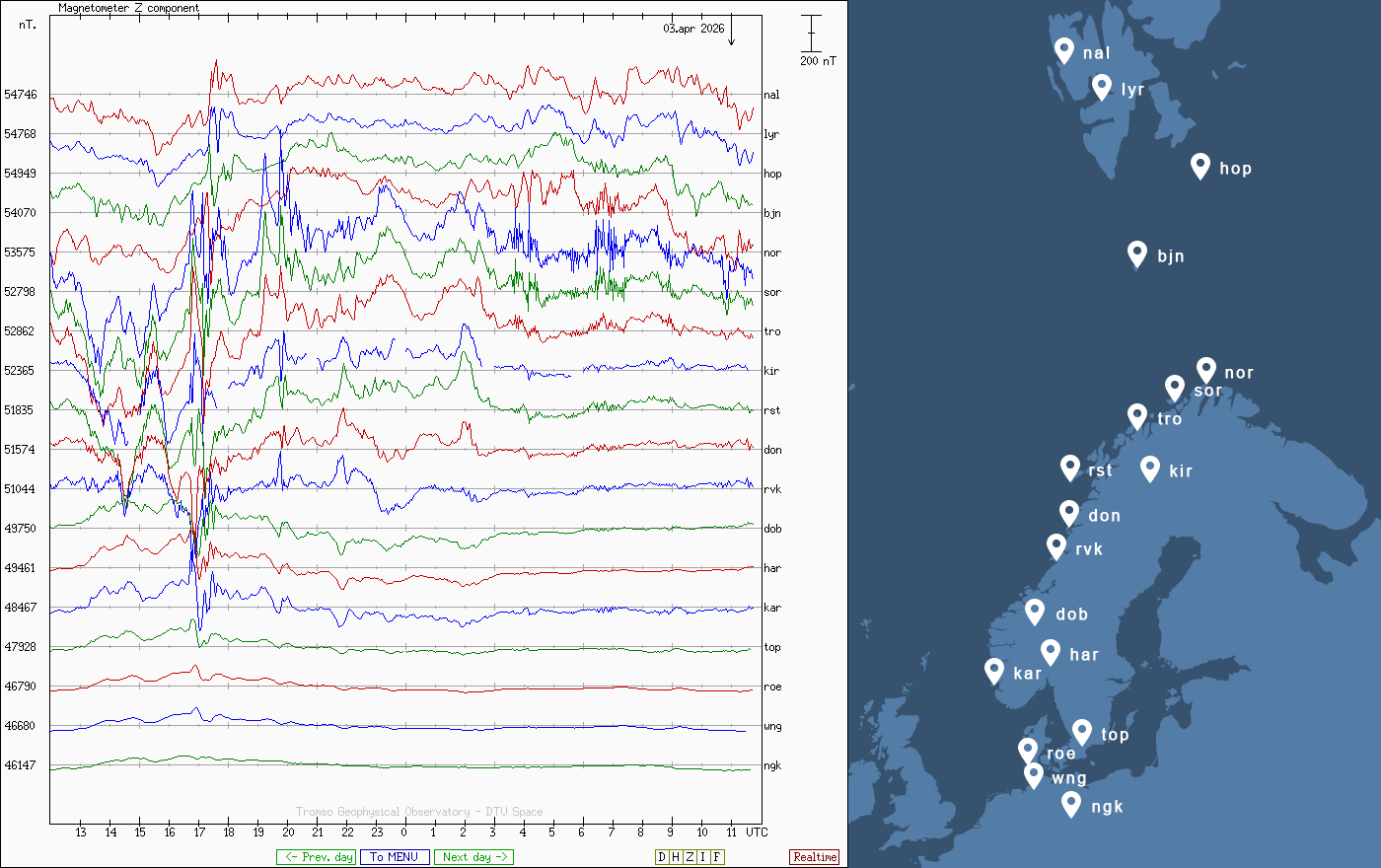1381x868 pixels.
Task: Click the 200 nT scale bar
Action: click(811, 35)
